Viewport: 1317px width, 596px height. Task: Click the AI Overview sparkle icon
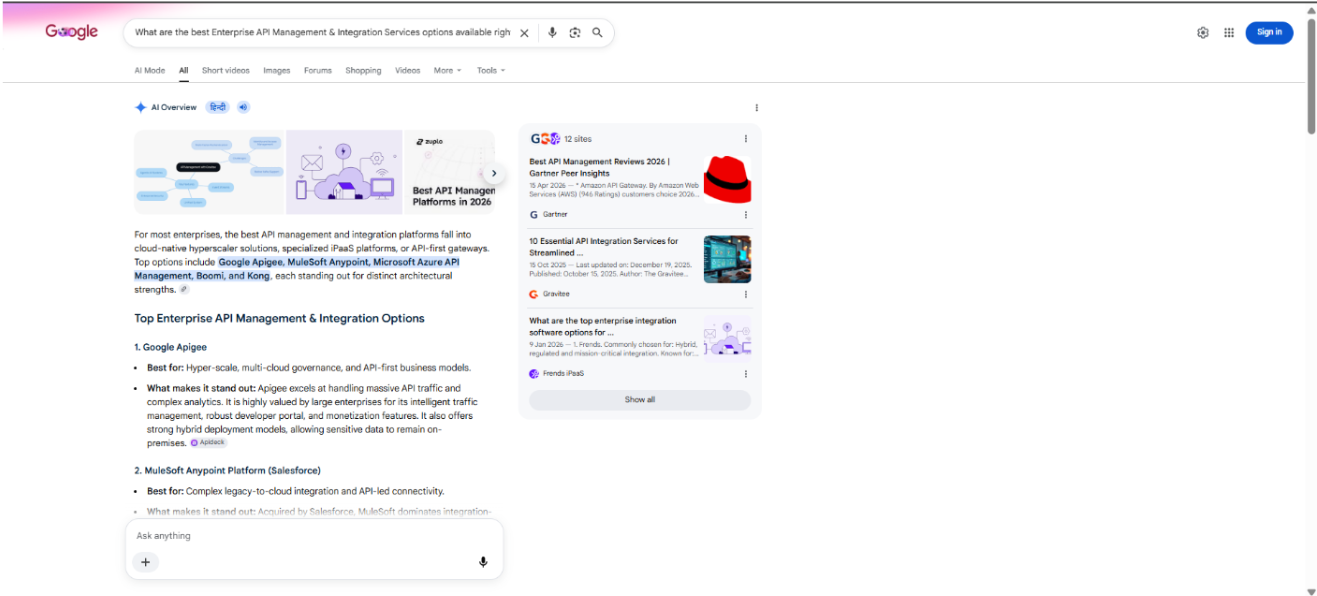click(x=141, y=107)
